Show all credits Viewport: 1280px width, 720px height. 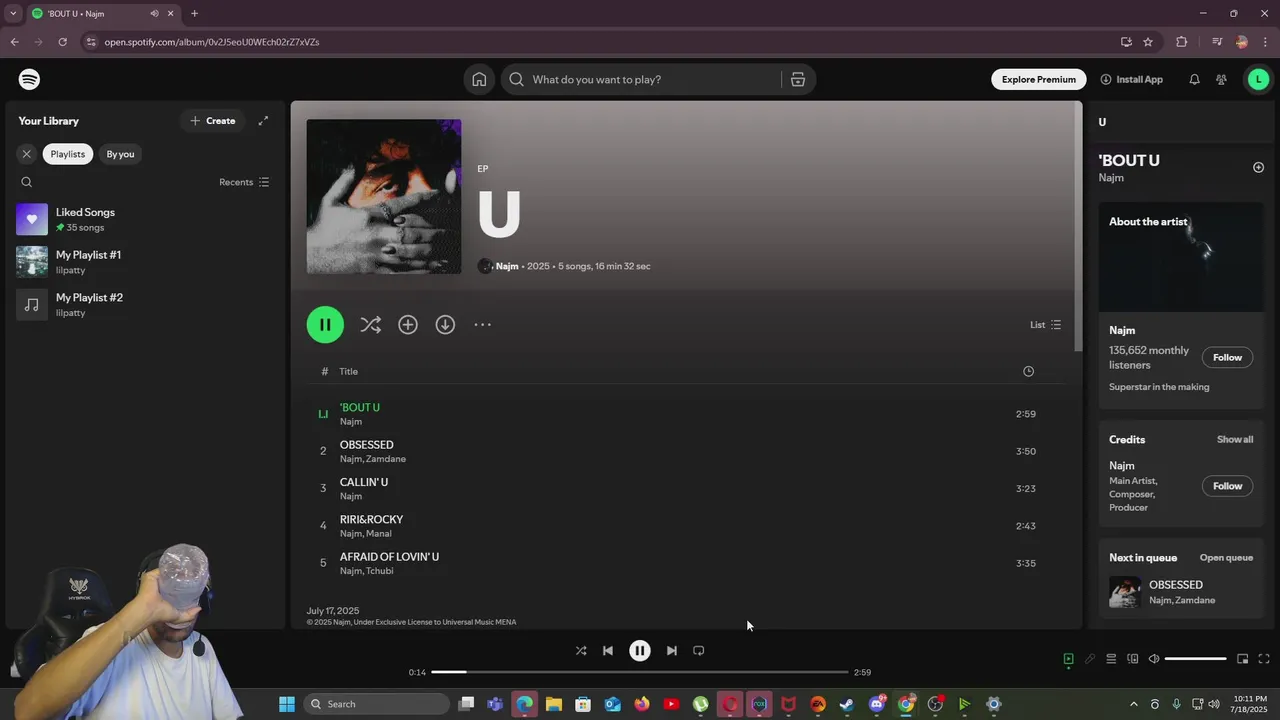pyautogui.click(x=1234, y=439)
